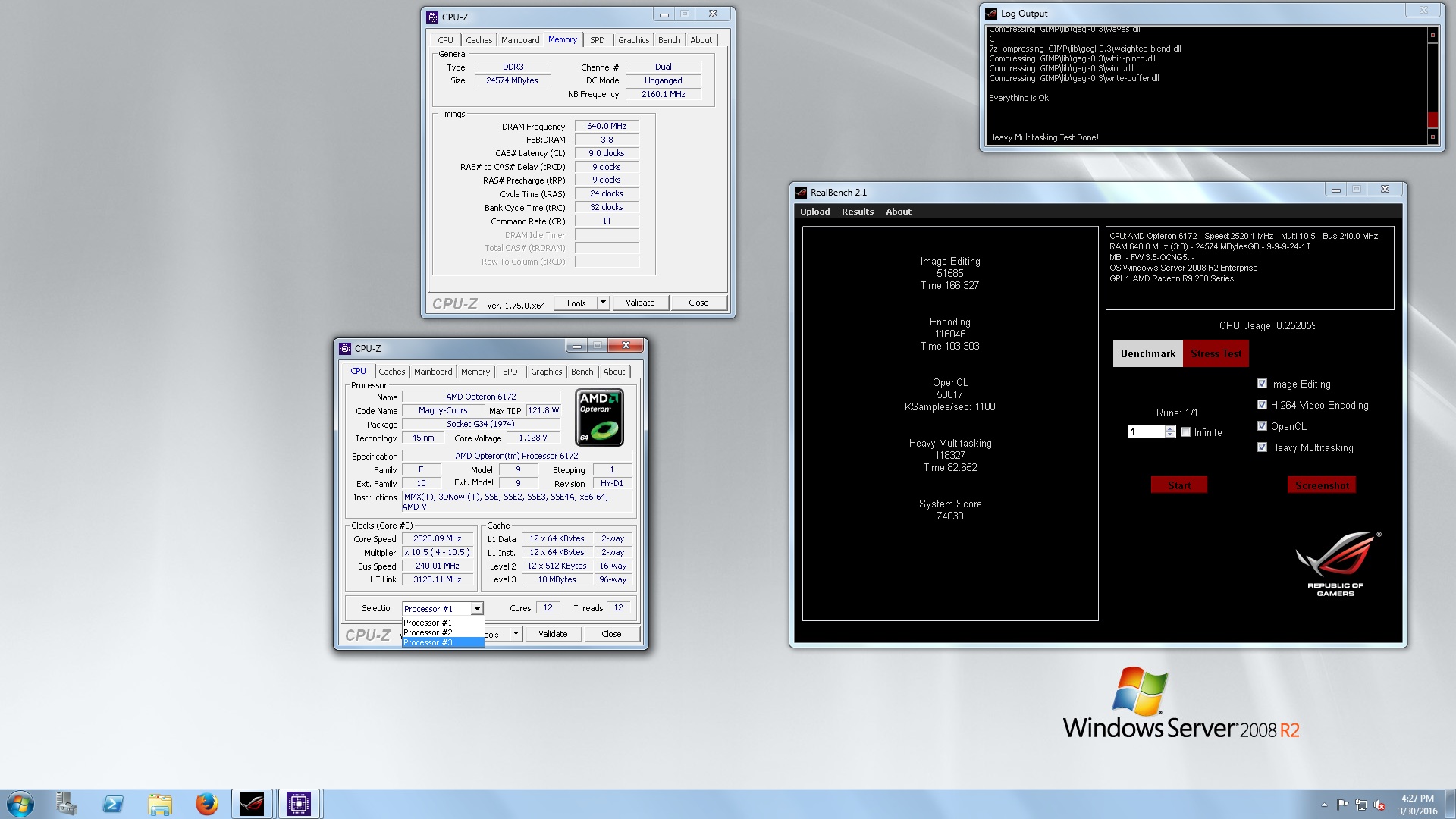Open Bench tab in CPU window
The height and width of the screenshot is (819, 1456).
point(582,372)
